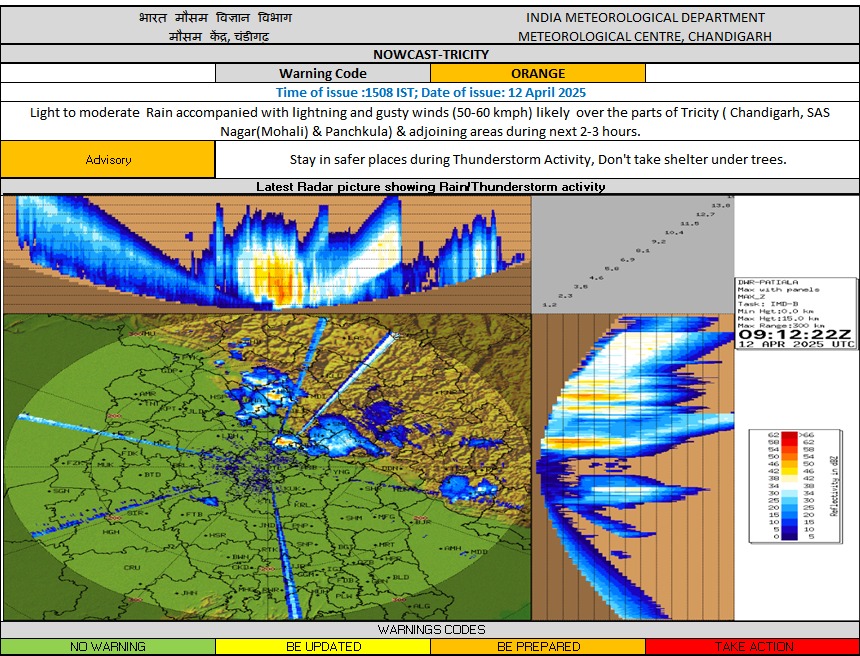
Task: Click the SGN station label on map
Action: tap(62, 490)
